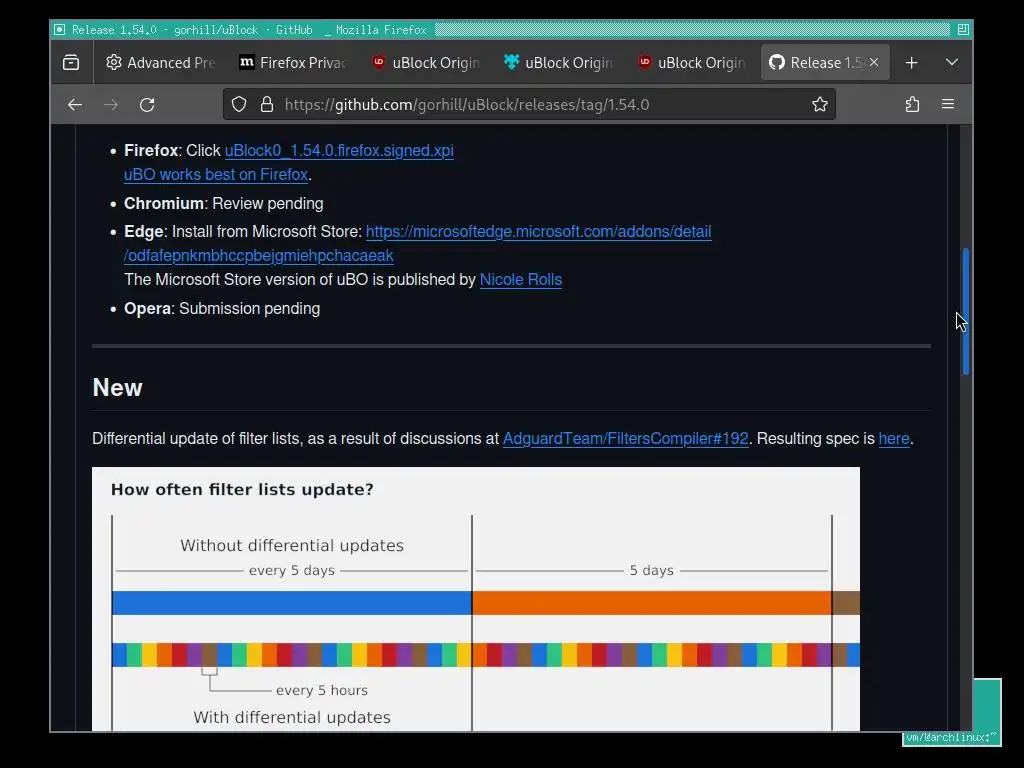Screen dimensions: 1024x768
Task: Close the Release 1.54.0 tab
Action: click(x=874, y=62)
